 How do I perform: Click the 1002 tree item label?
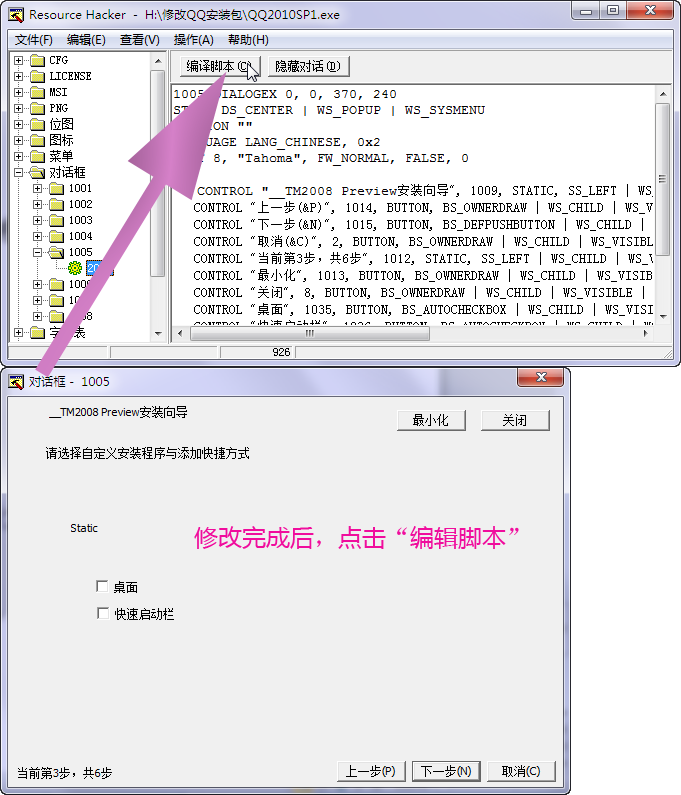point(81,204)
